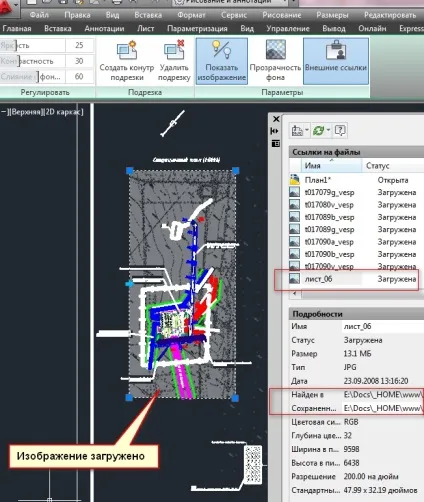
Task: Open the AutoCAD application menu (red A)
Action: [x=6, y=7]
